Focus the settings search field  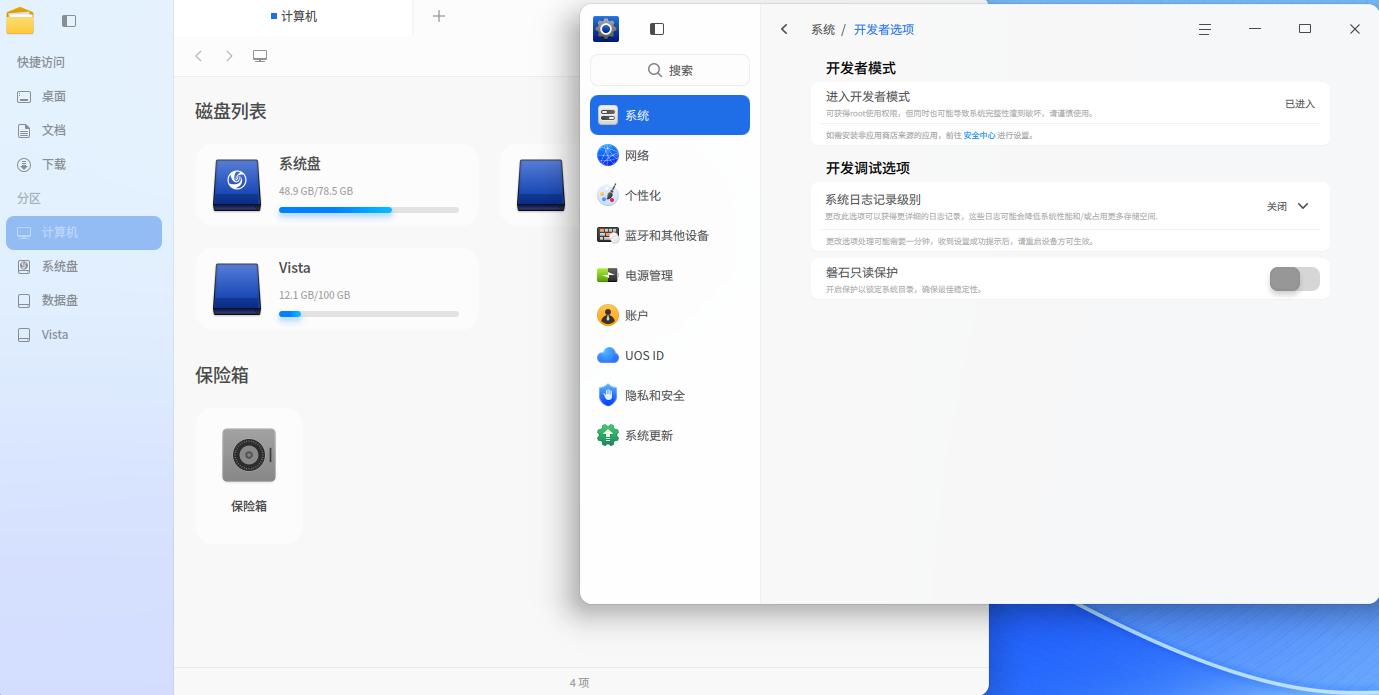click(x=670, y=70)
